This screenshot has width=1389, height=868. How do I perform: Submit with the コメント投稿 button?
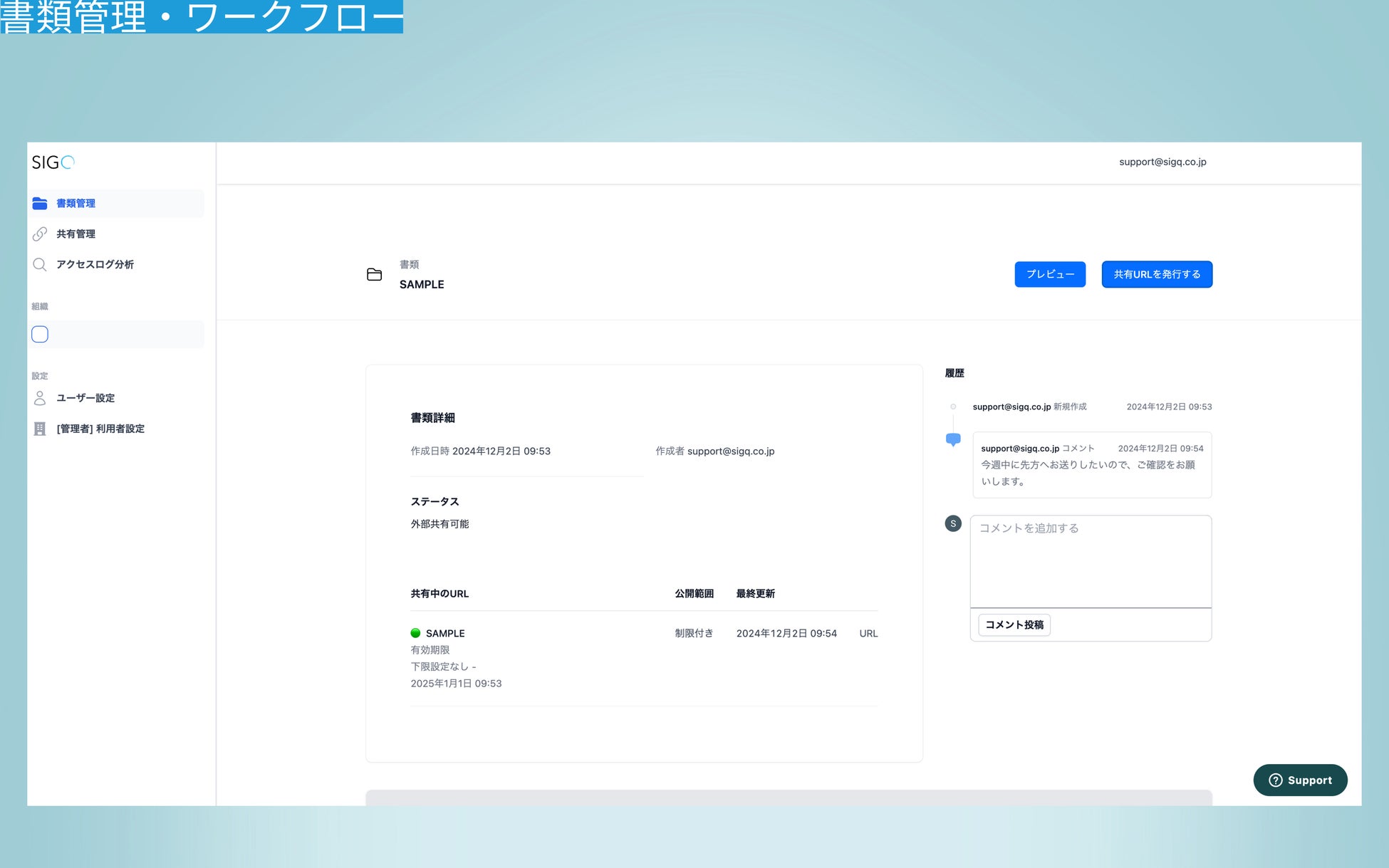coord(1014,625)
